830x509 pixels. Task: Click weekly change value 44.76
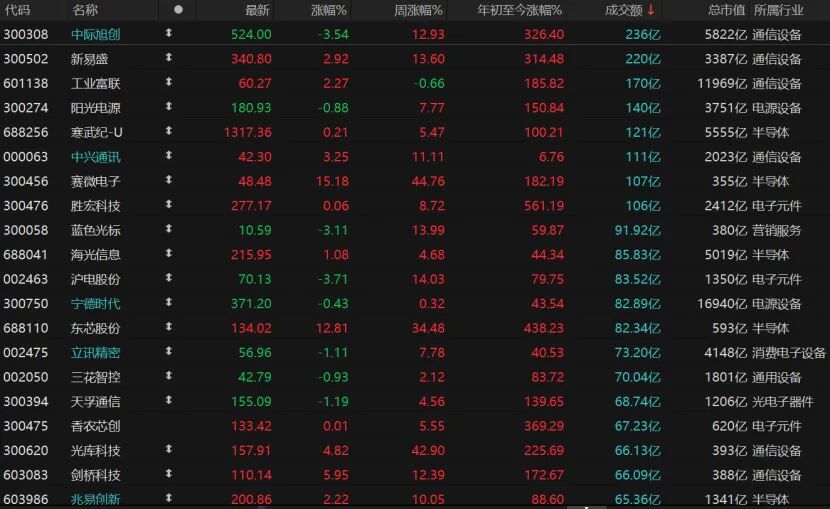428,181
